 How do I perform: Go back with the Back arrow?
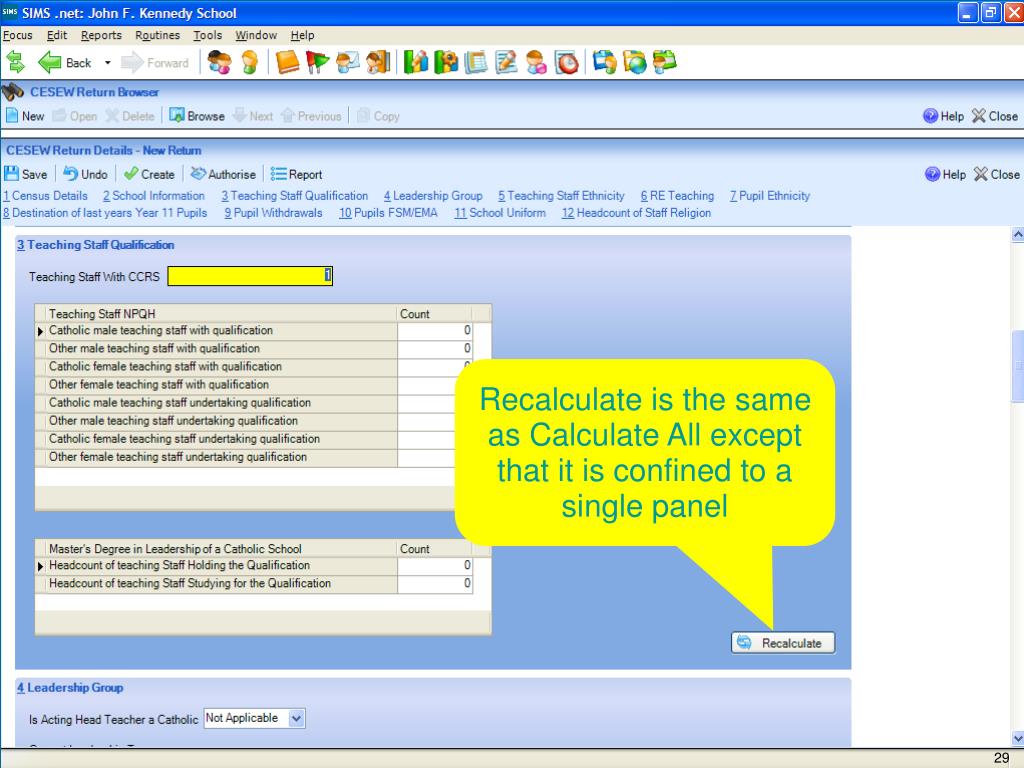[65, 63]
